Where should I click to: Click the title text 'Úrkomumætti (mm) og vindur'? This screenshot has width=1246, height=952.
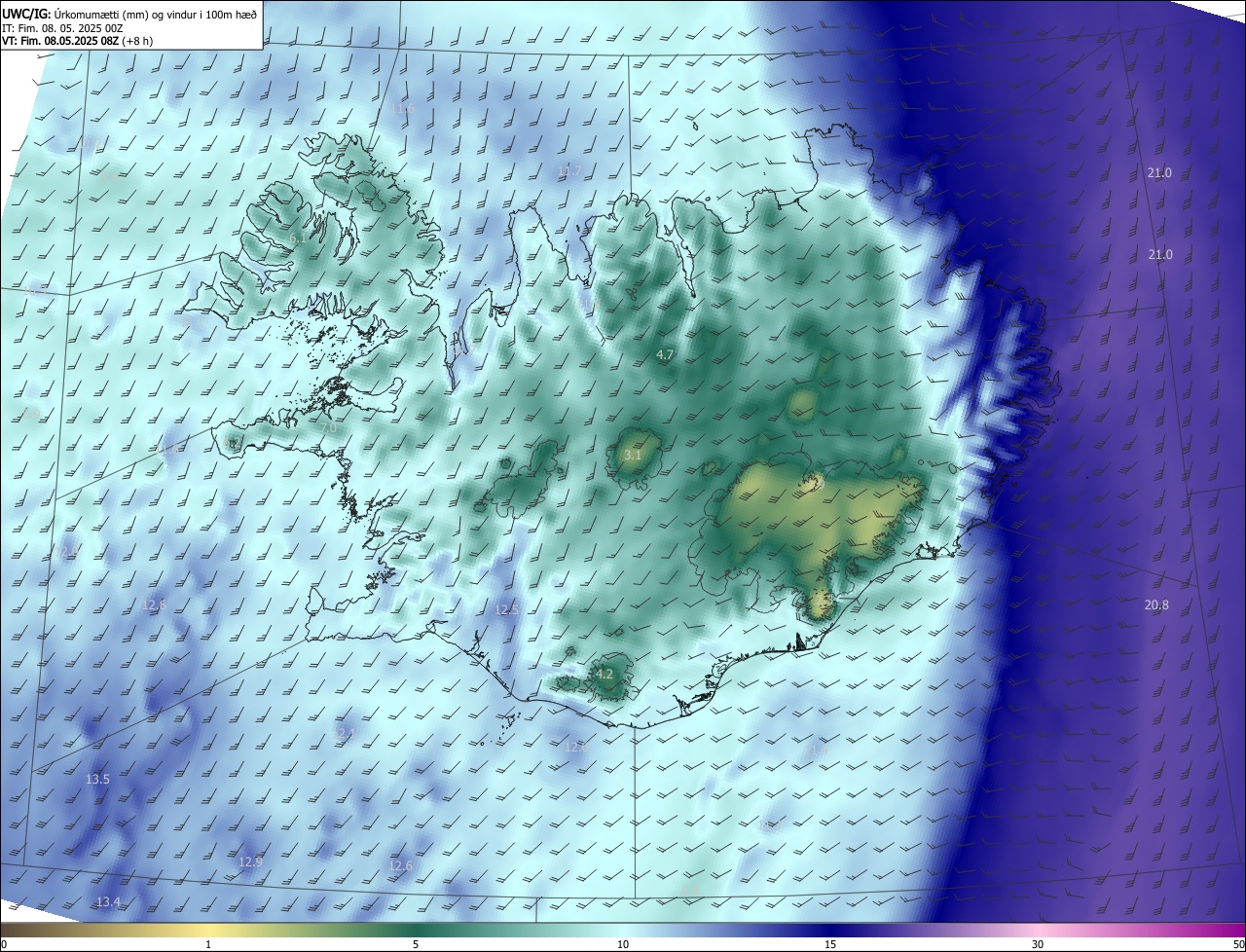coord(127,15)
